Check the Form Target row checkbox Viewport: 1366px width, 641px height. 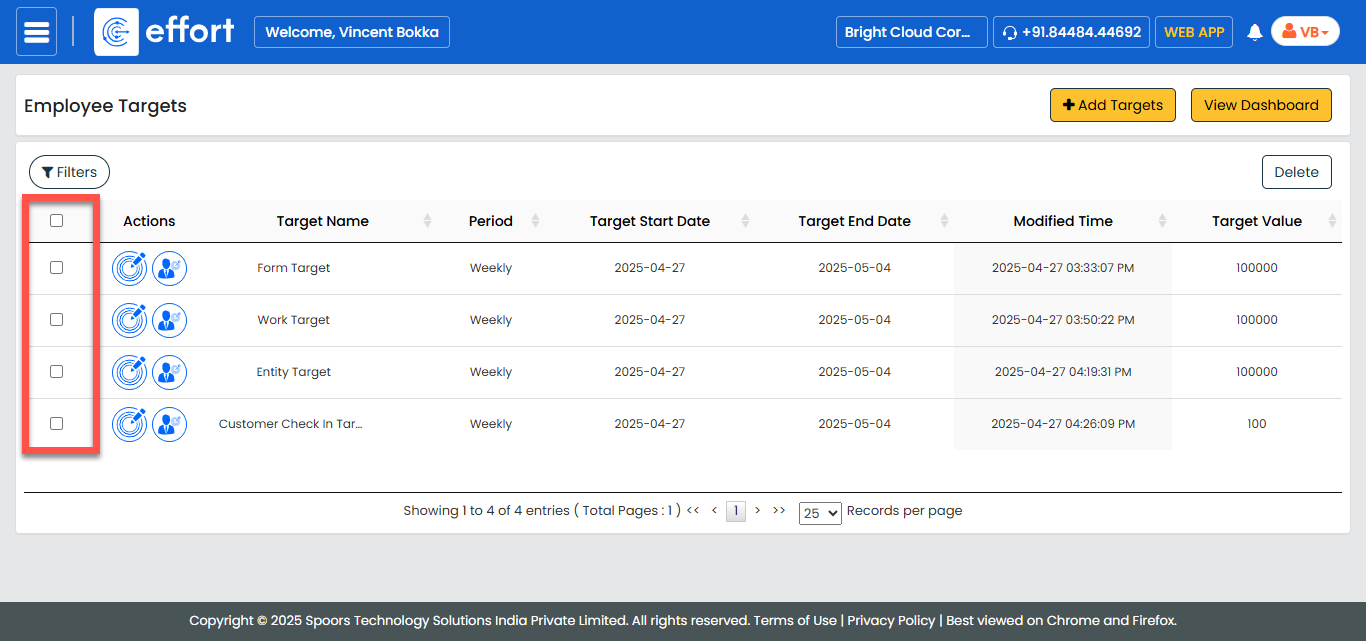[56, 268]
